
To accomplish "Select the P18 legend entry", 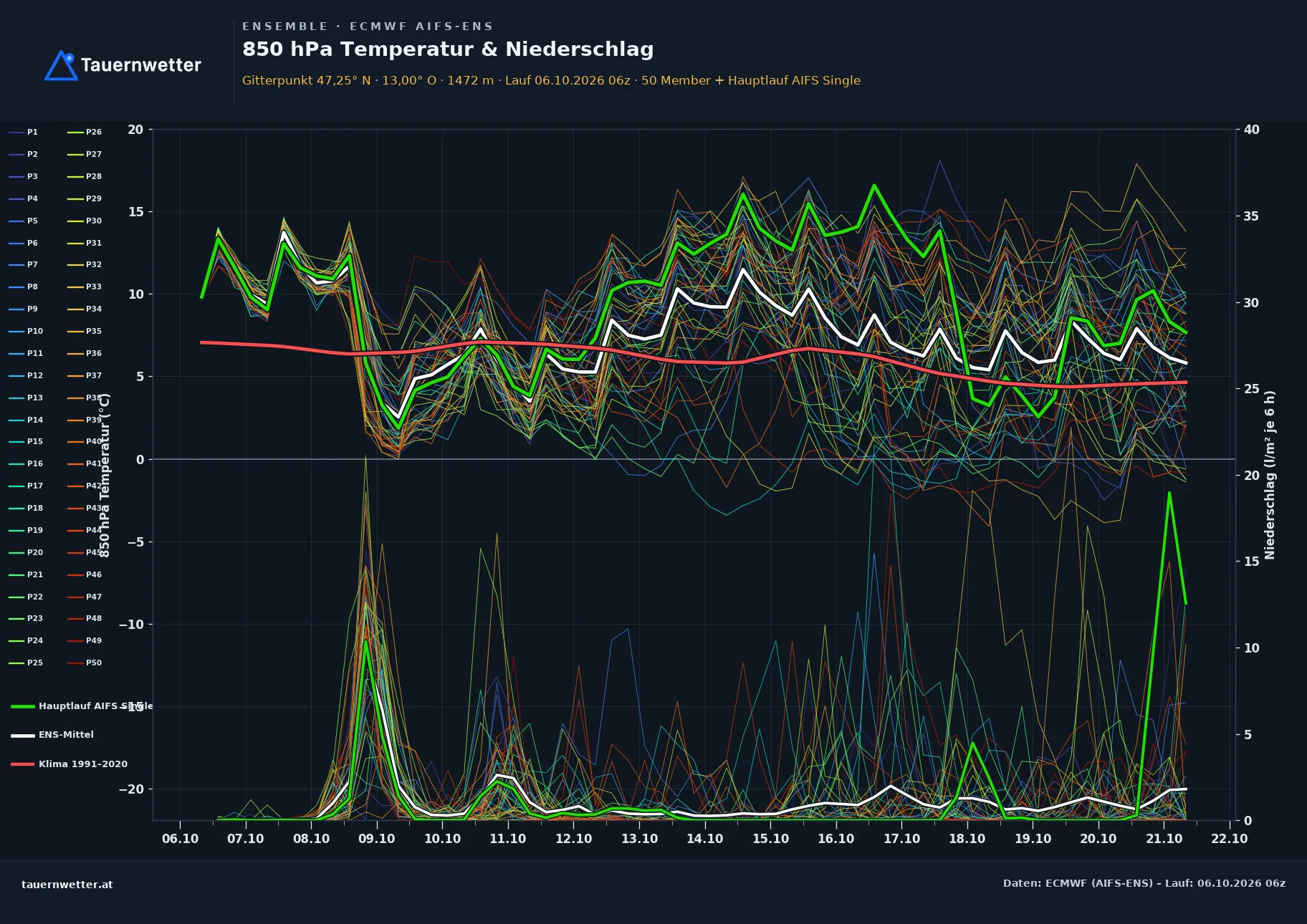I will (x=26, y=508).
